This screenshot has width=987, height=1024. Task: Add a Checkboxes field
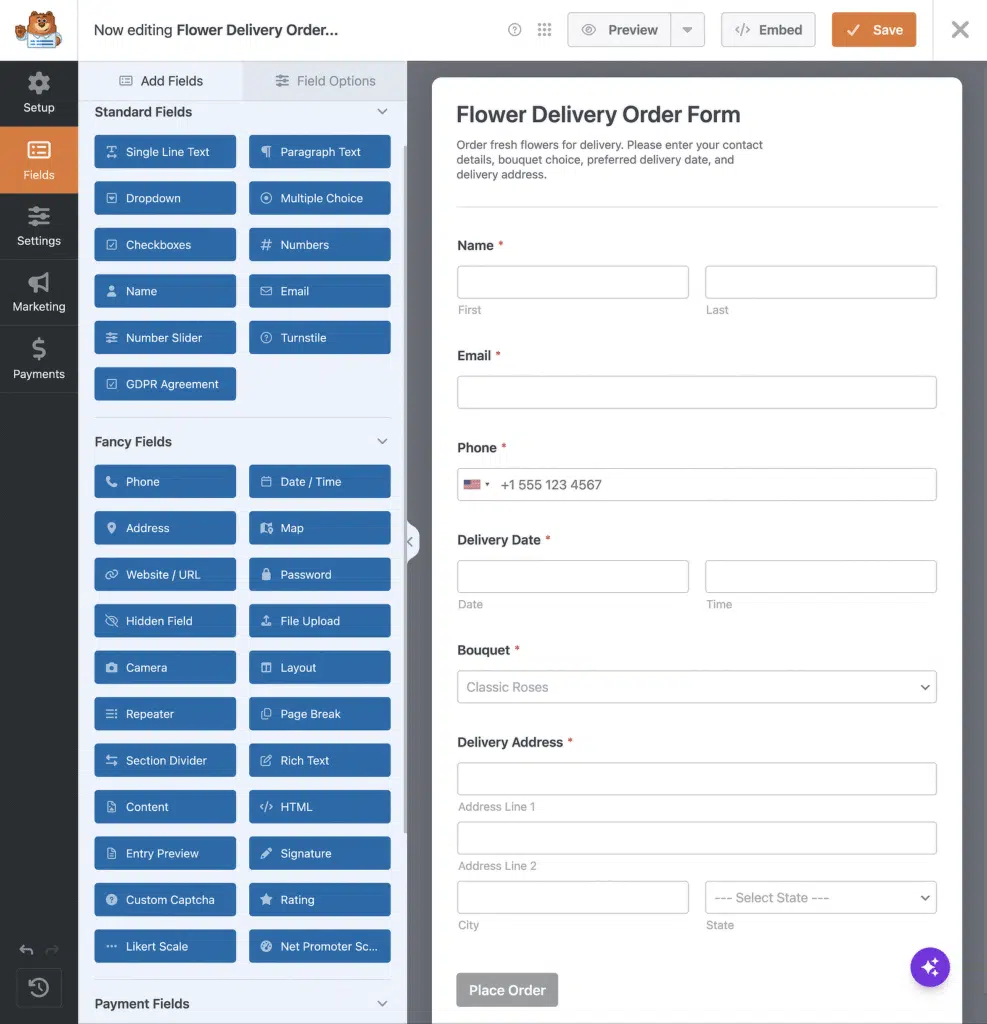(165, 244)
